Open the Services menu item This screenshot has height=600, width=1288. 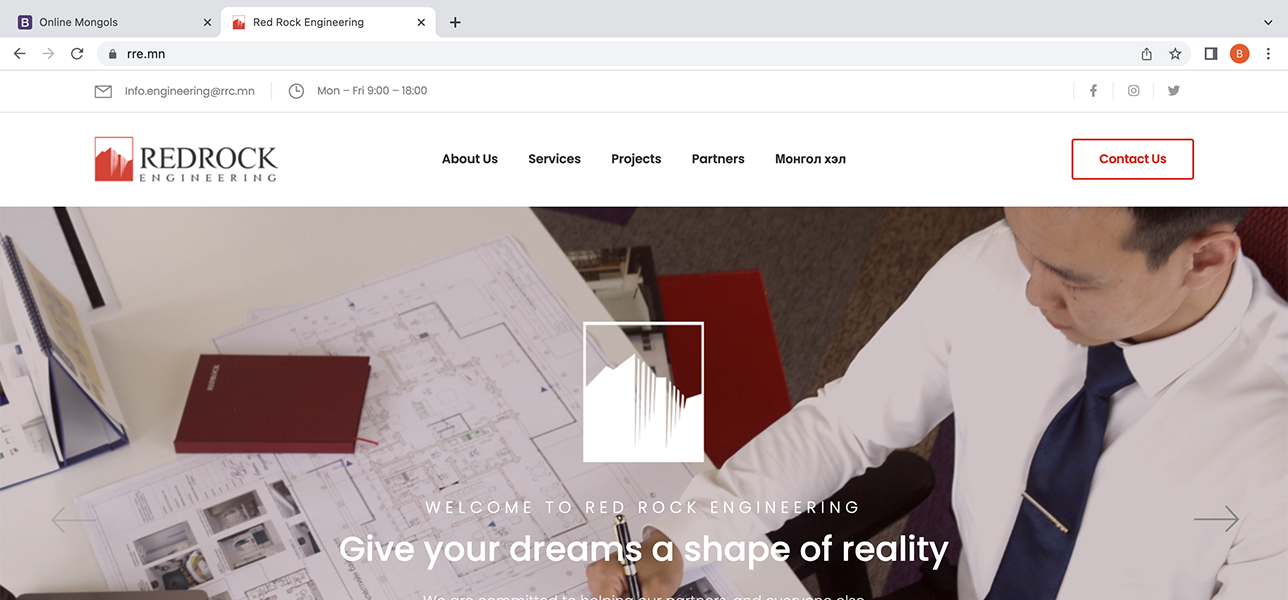[554, 159]
